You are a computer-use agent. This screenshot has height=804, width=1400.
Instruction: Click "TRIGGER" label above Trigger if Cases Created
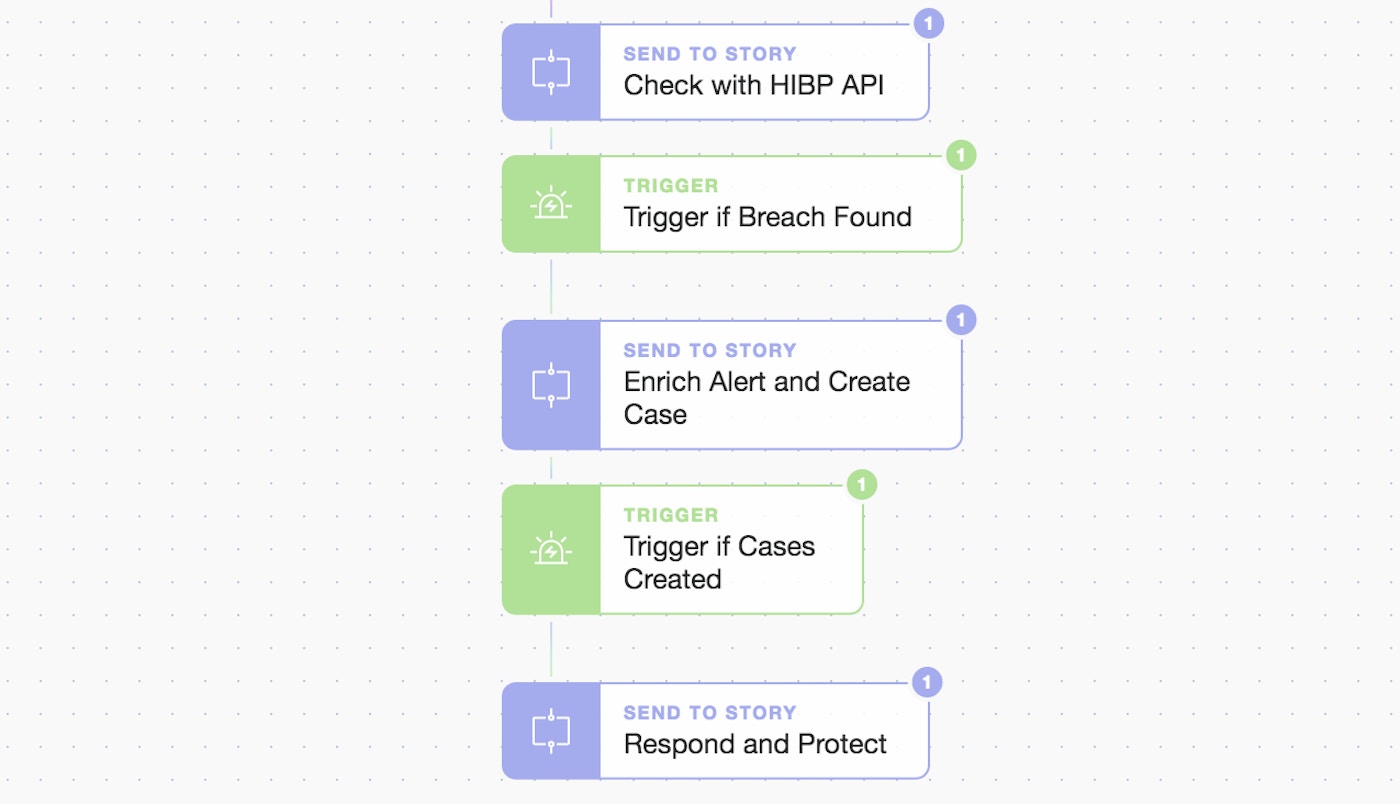pos(671,516)
